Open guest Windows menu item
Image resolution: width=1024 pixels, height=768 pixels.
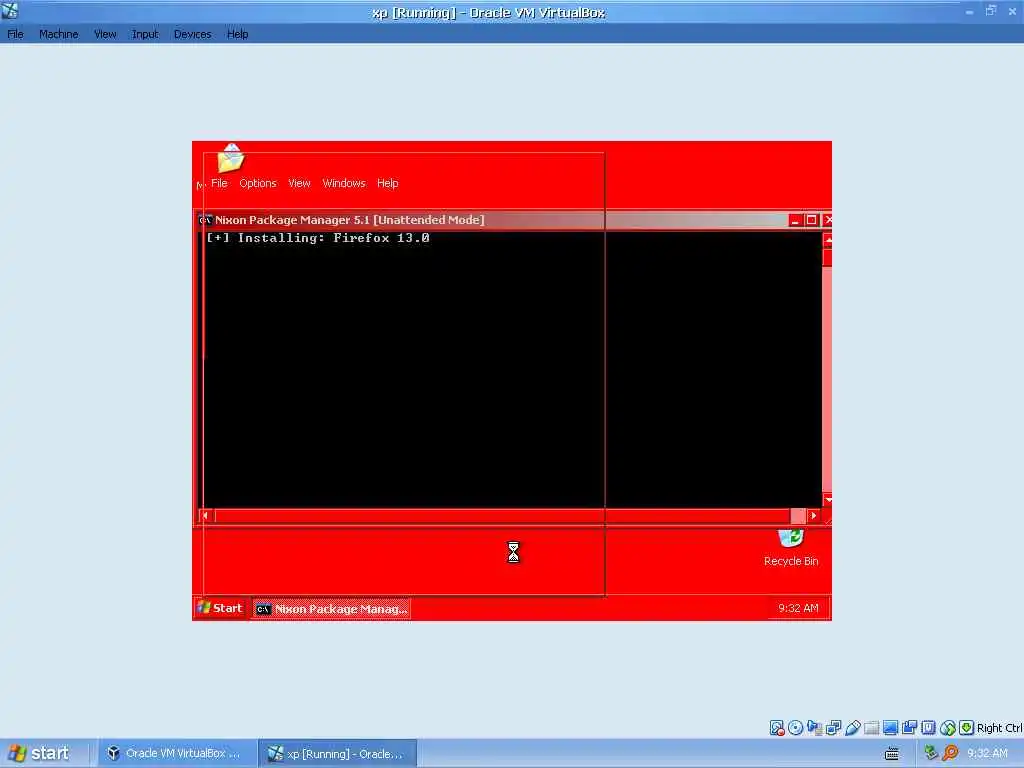point(344,183)
